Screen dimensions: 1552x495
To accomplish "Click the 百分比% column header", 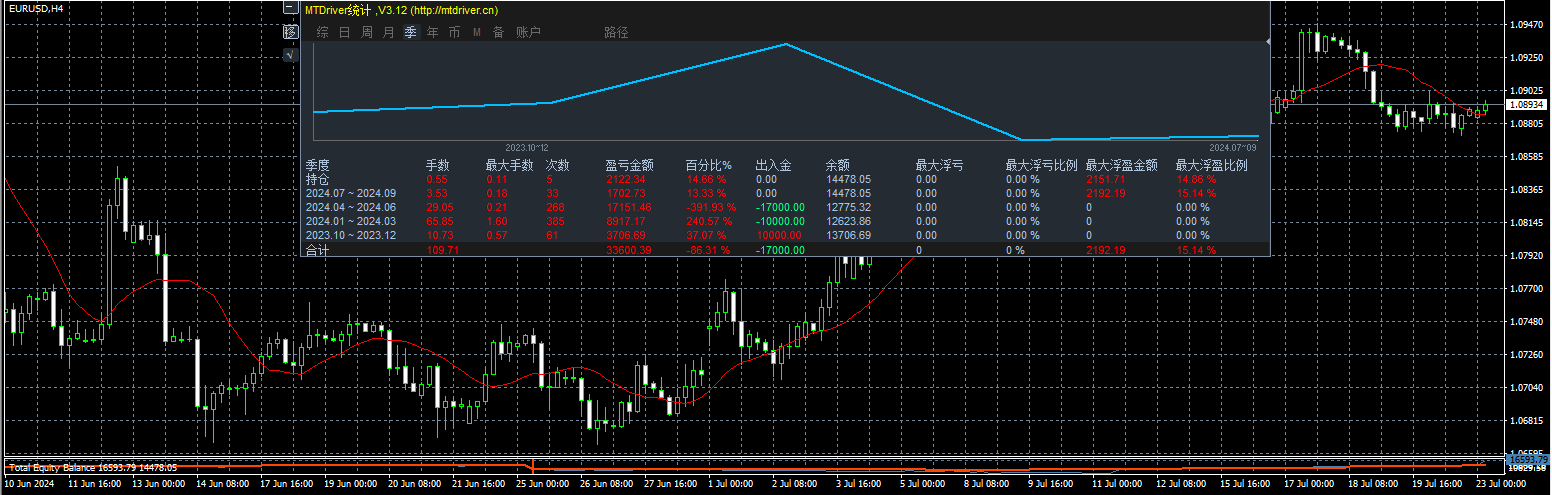I will (x=708, y=165).
